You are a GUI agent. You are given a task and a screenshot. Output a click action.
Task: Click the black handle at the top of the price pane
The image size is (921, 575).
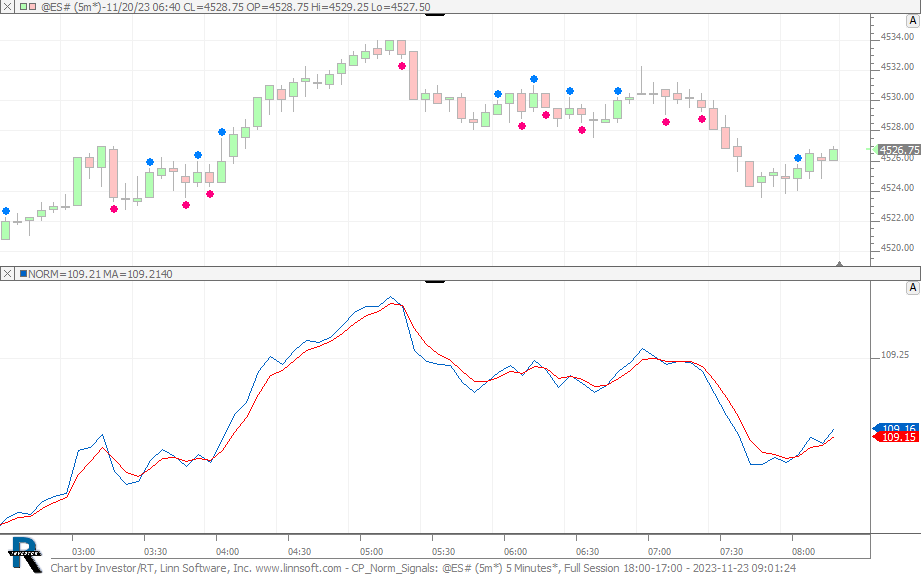point(435,14)
